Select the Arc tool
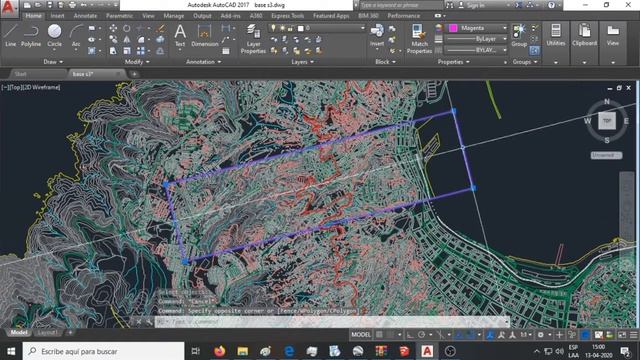Image resolution: width=640 pixels, height=360 pixels. coord(76,36)
